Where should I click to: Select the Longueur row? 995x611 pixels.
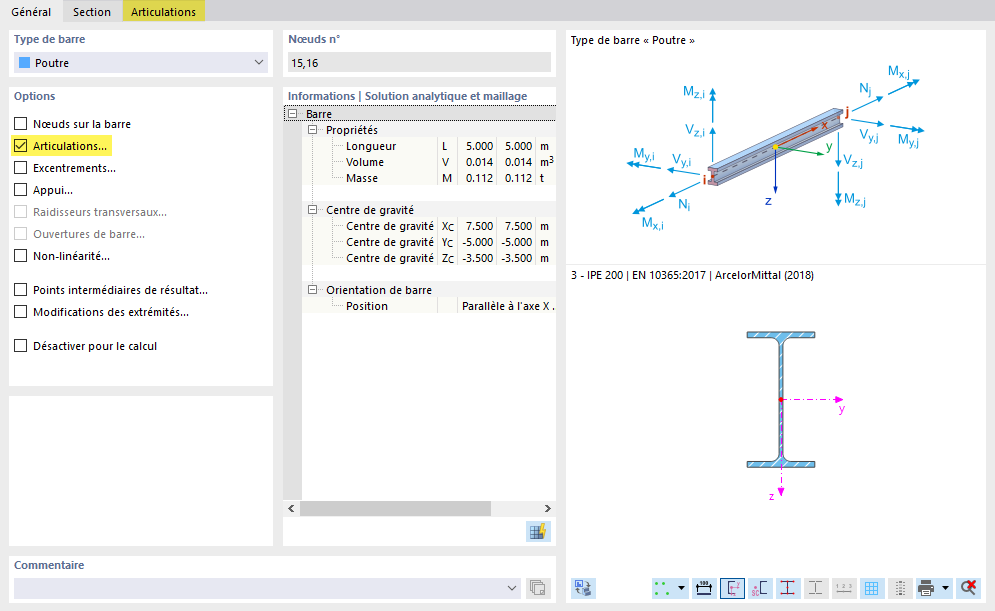[429, 146]
